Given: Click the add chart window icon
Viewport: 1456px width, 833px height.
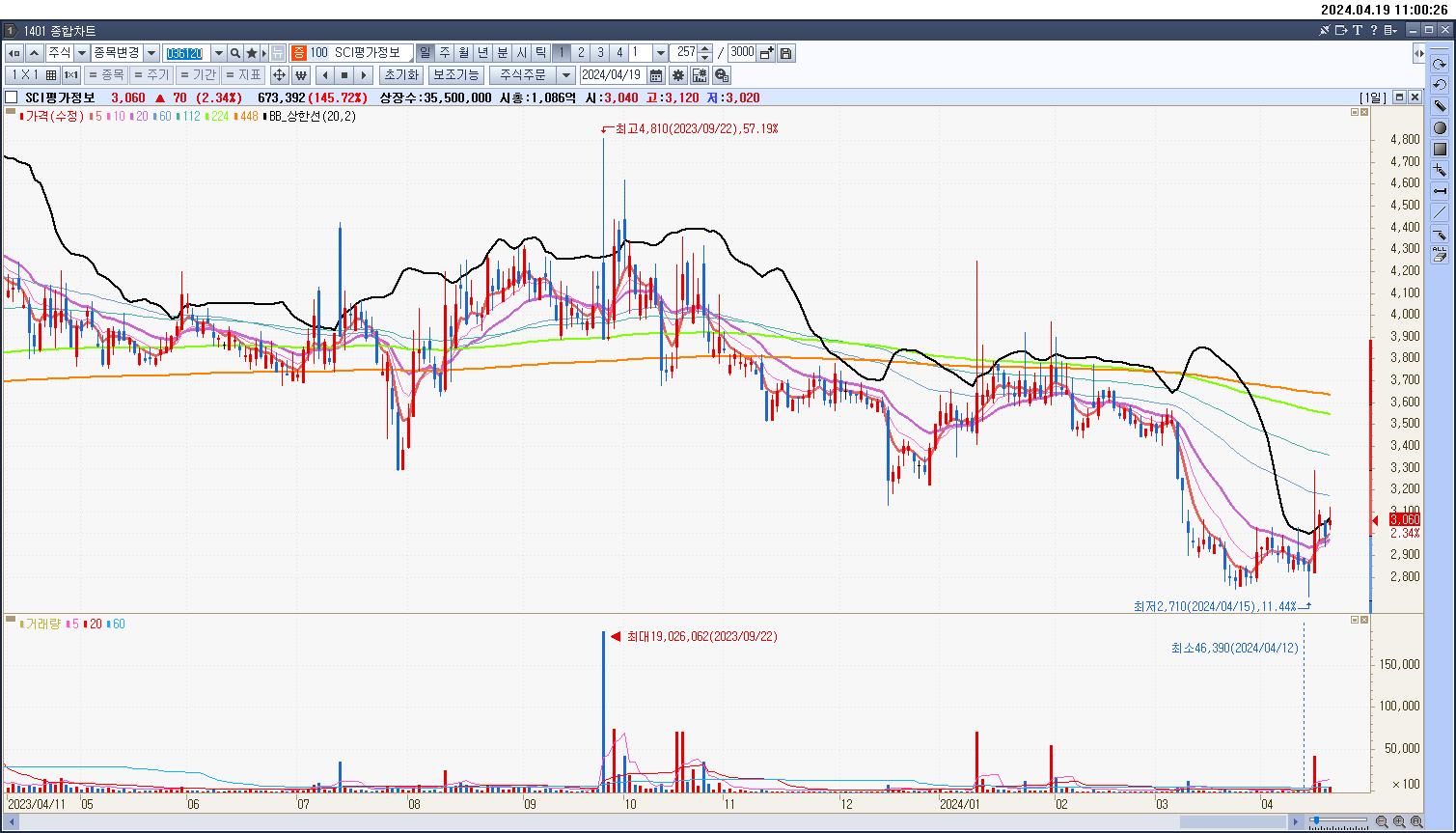Looking at the screenshot, I should [x=766, y=53].
